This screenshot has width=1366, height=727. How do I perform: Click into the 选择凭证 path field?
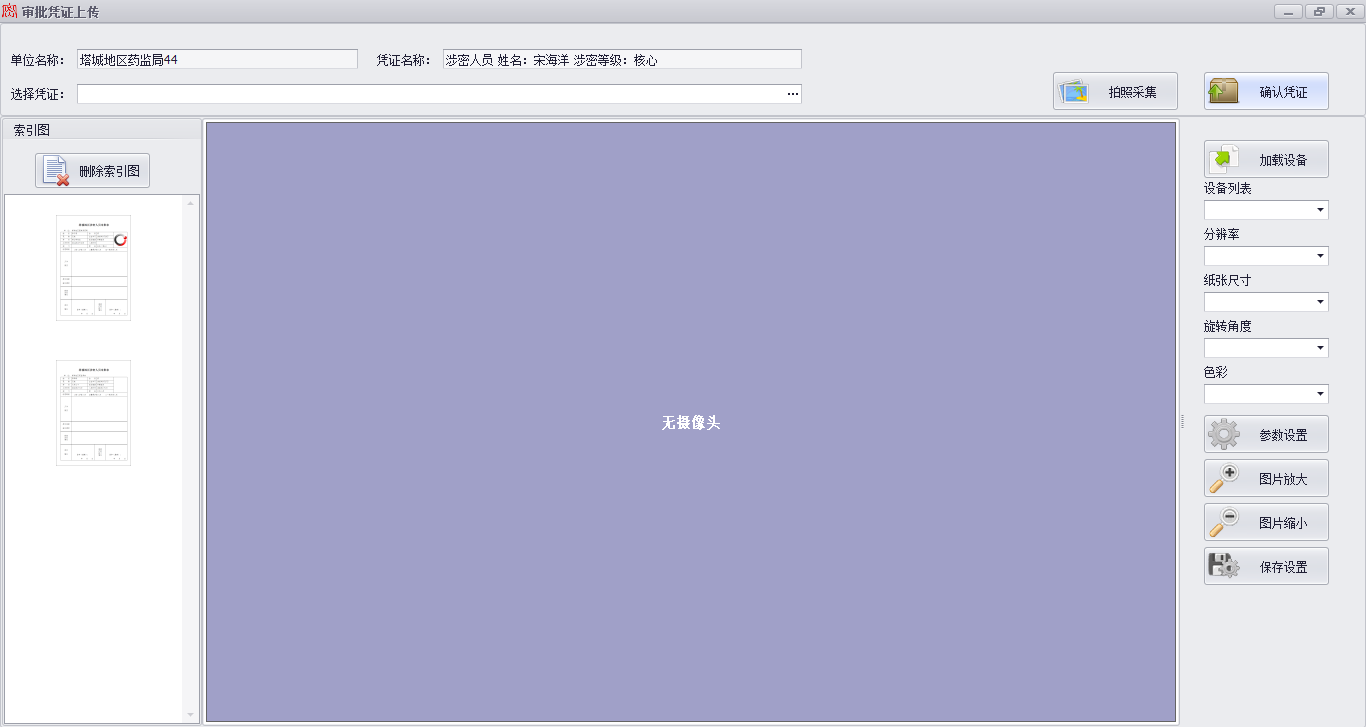(x=430, y=94)
